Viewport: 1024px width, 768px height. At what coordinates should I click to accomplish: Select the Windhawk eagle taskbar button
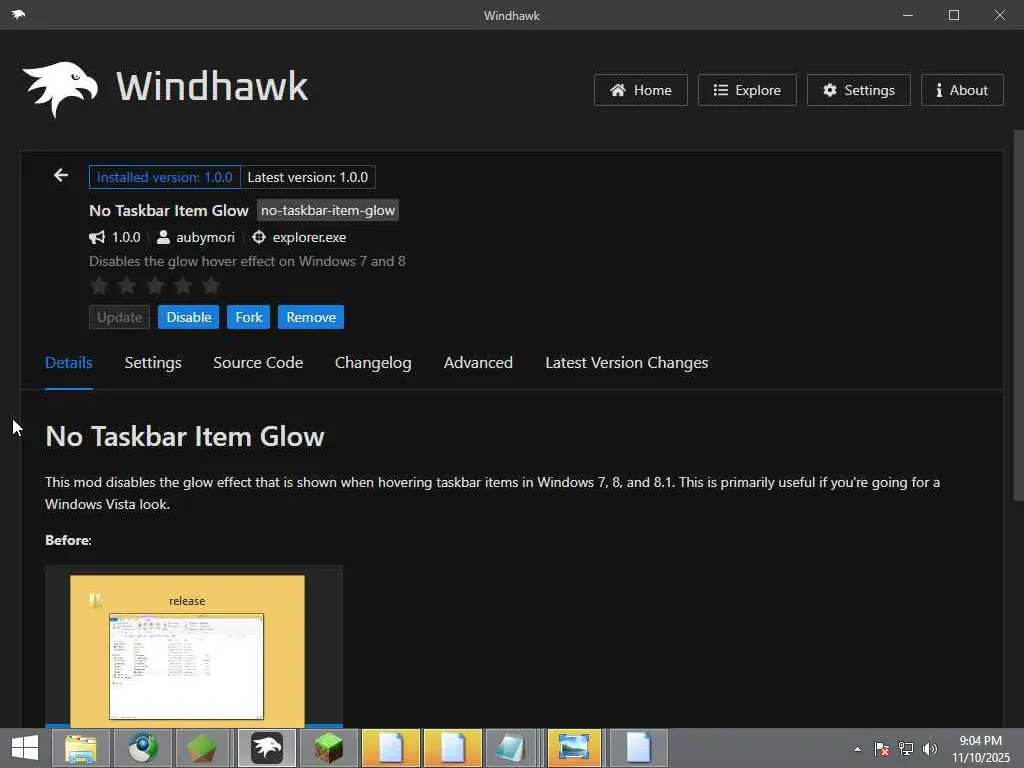point(266,748)
